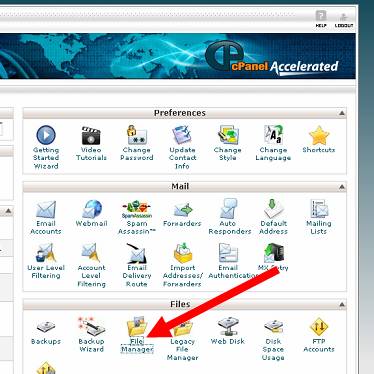Open Legacy File Manager
The height and width of the screenshot is (374, 374).
[x=182, y=339]
